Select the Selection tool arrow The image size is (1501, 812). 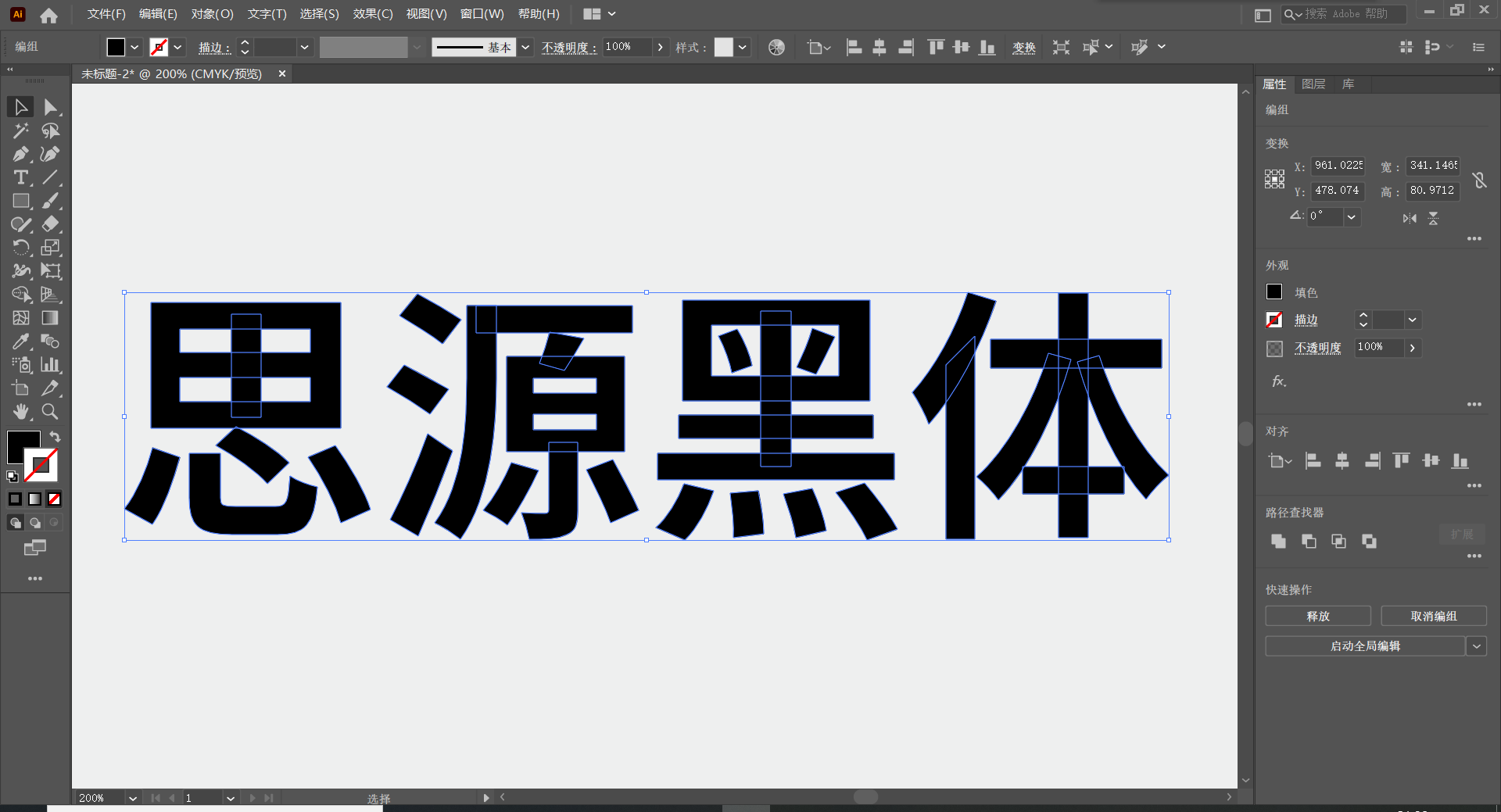21,107
